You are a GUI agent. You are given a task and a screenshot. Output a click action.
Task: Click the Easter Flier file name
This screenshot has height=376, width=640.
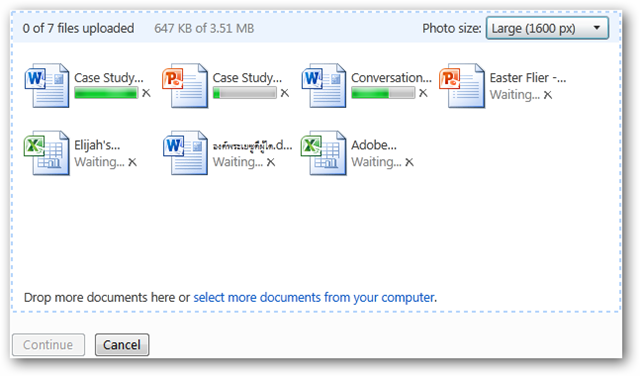point(528,78)
